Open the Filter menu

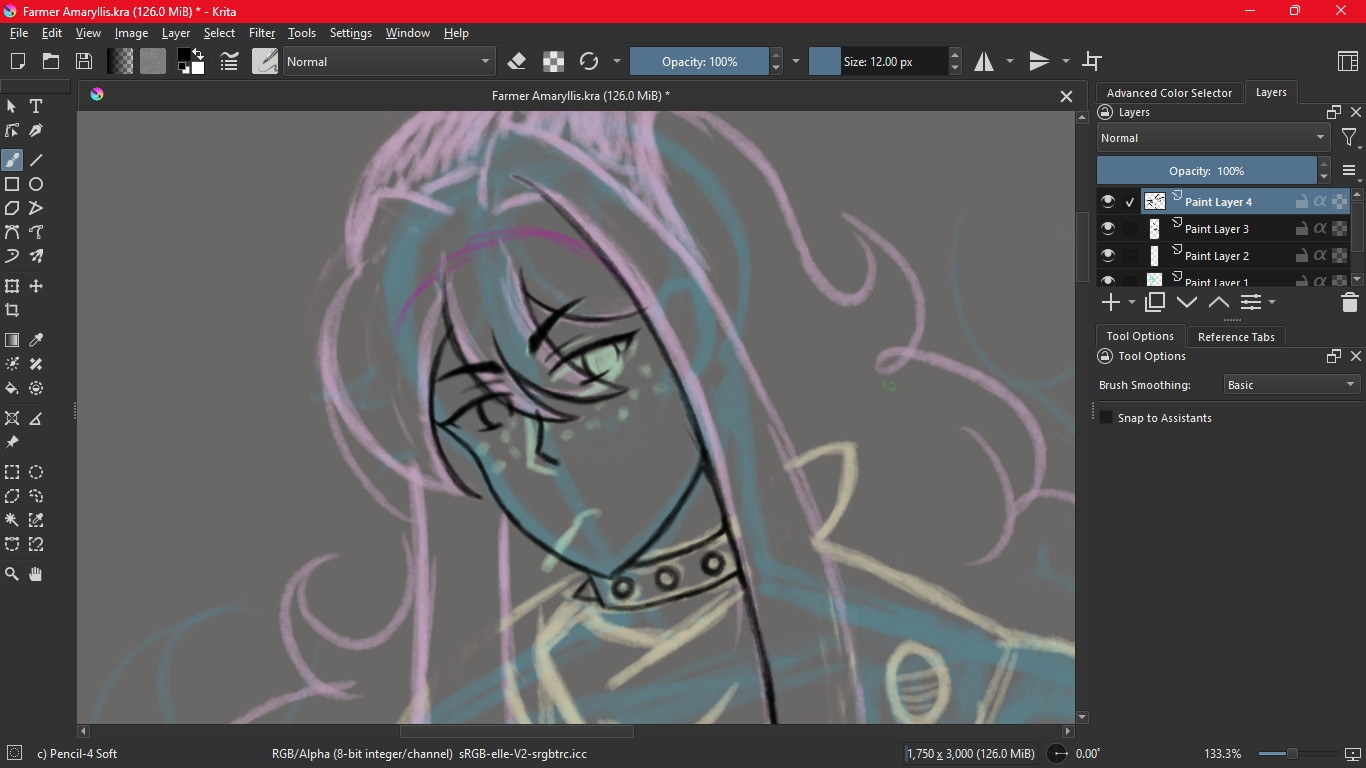(262, 33)
